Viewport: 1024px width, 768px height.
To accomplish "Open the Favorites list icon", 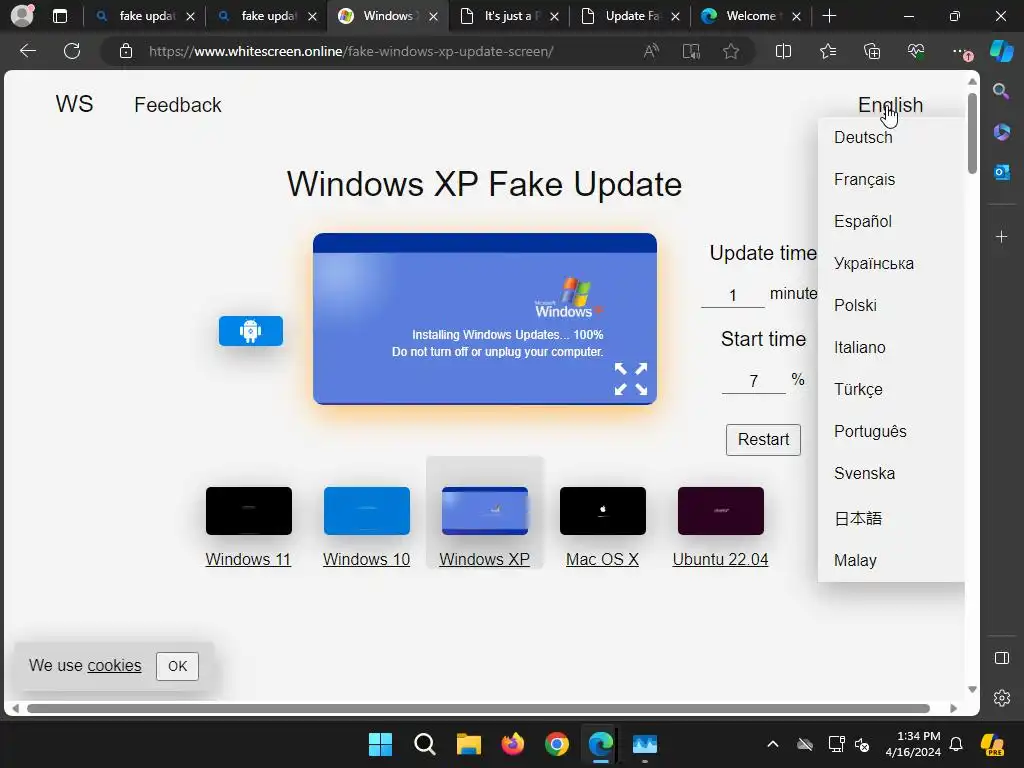I will coord(827,51).
